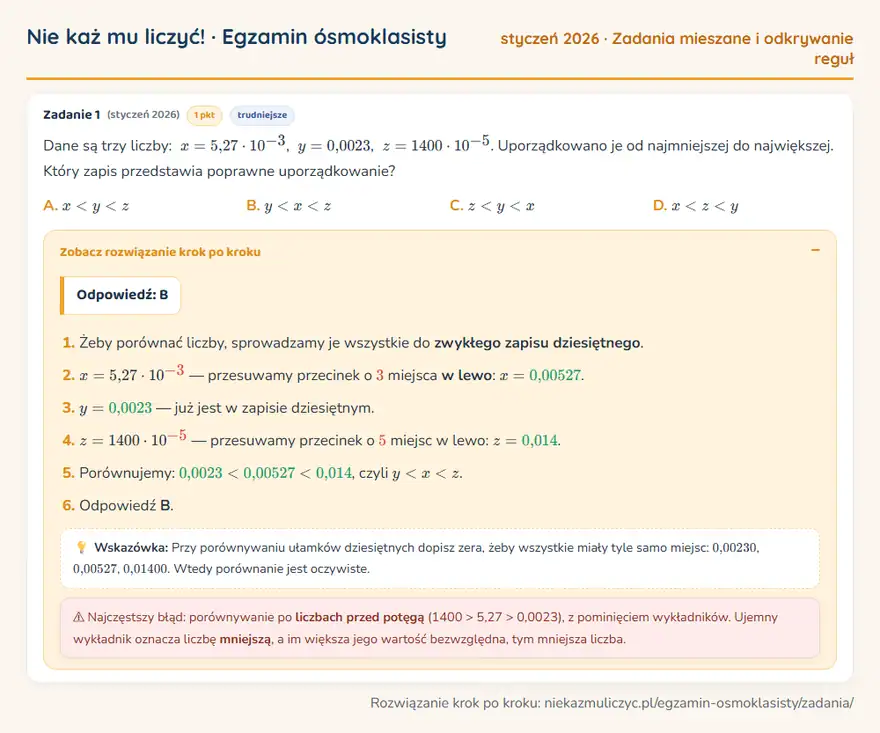Click the page title 'Nie każ mu liczyć! · Egzamin ósmoklasisty'
Image resolution: width=880 pixels, height=733 pixels.
point(237,37)
